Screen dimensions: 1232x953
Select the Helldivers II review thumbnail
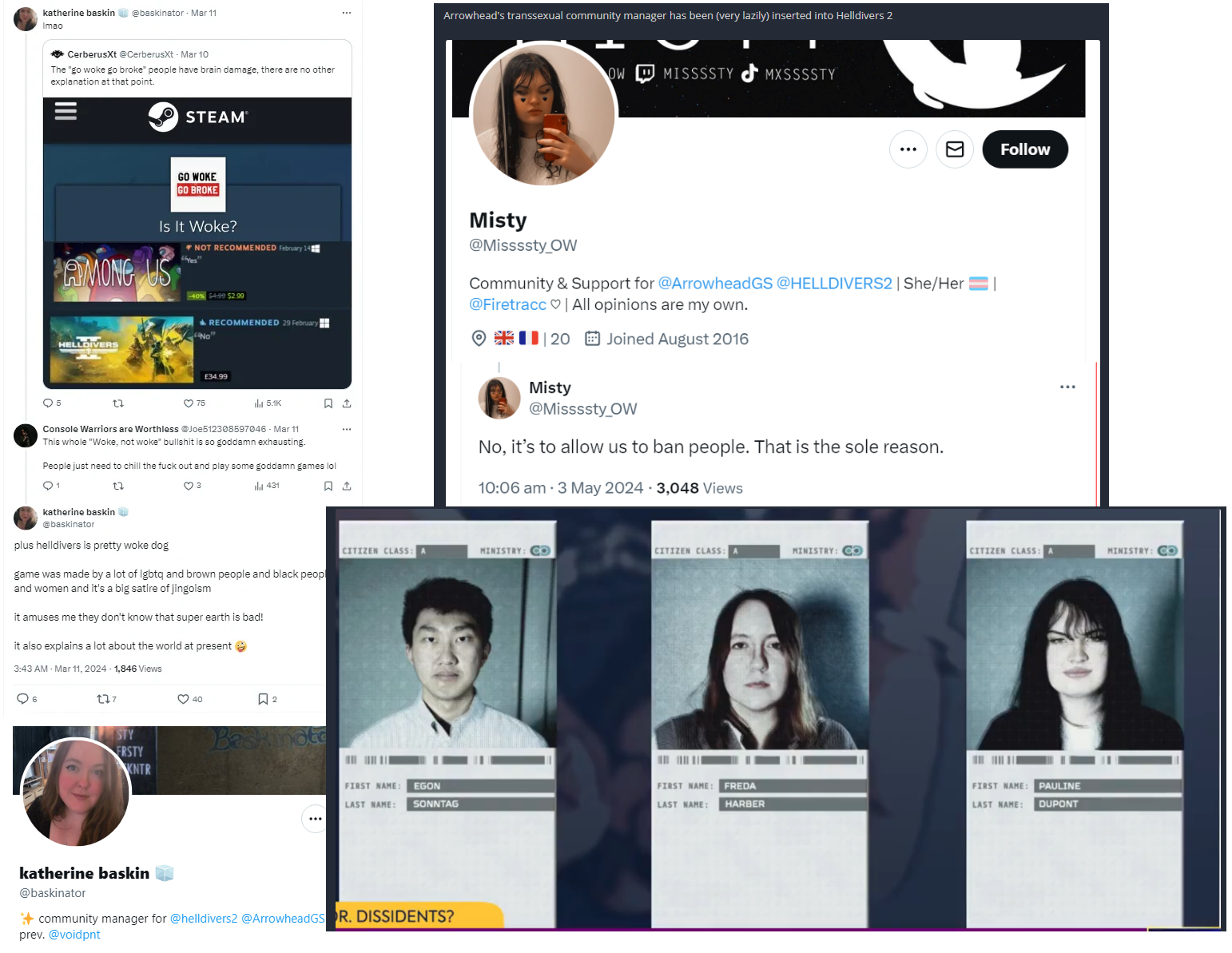click(x=121, y=349)
